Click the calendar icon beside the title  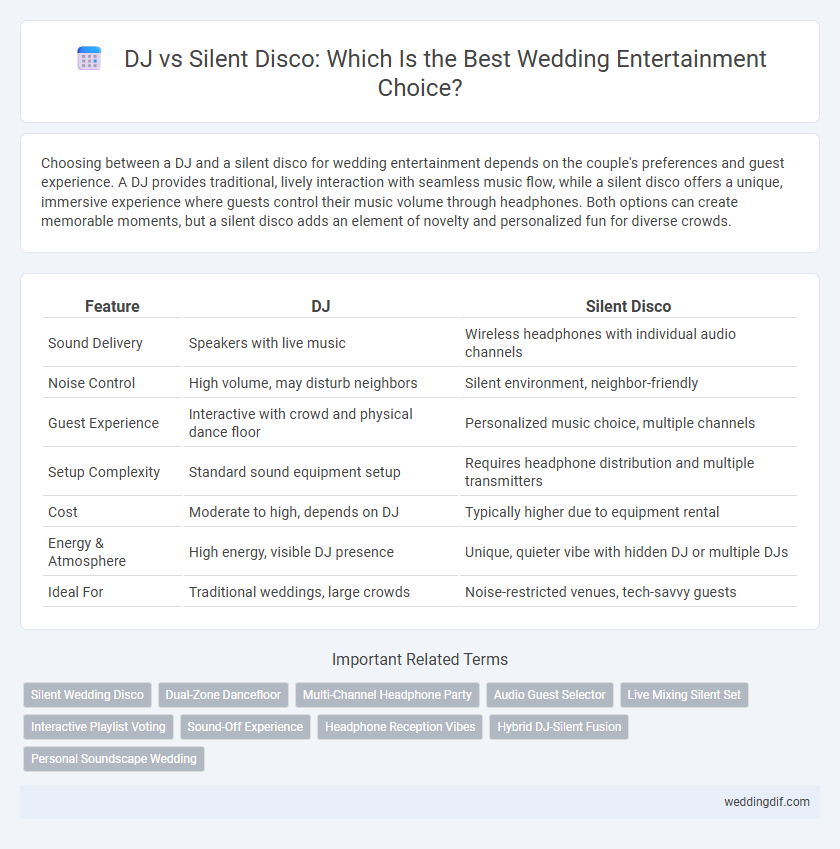tap(89, 58)
